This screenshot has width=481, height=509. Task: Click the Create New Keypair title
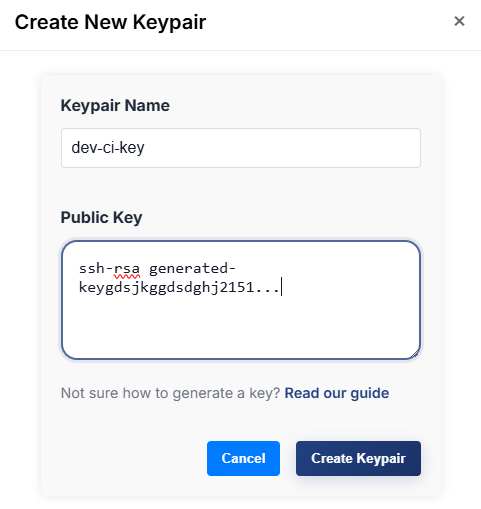[x=110, y=23]
